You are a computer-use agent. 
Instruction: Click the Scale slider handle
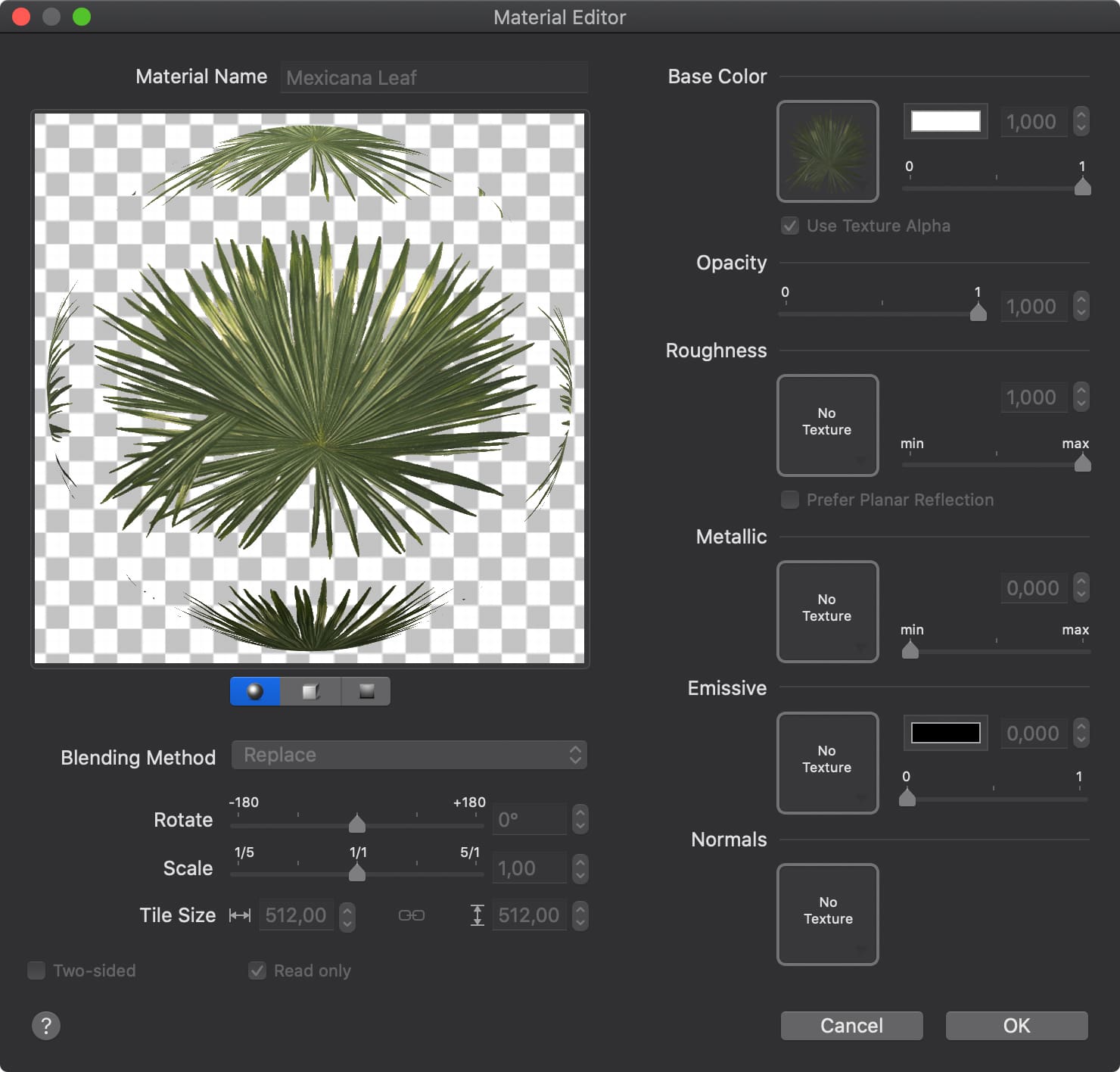pyautogui.click(x=357, y=872)
